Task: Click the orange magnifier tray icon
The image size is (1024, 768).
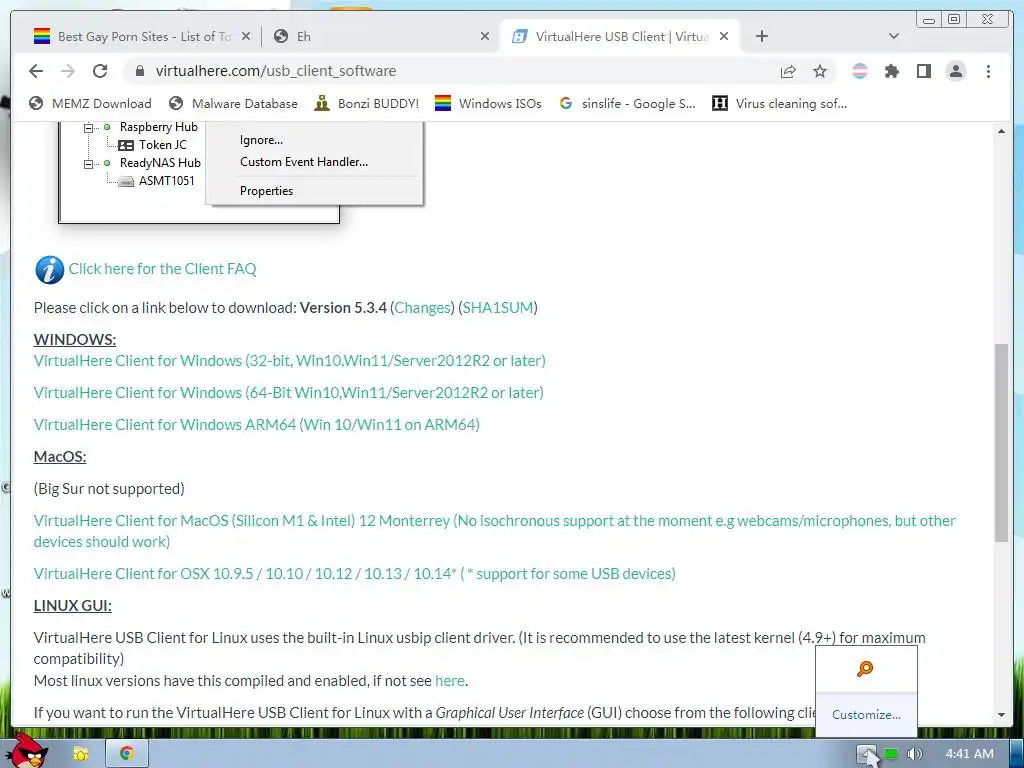Action: (865, 669)
